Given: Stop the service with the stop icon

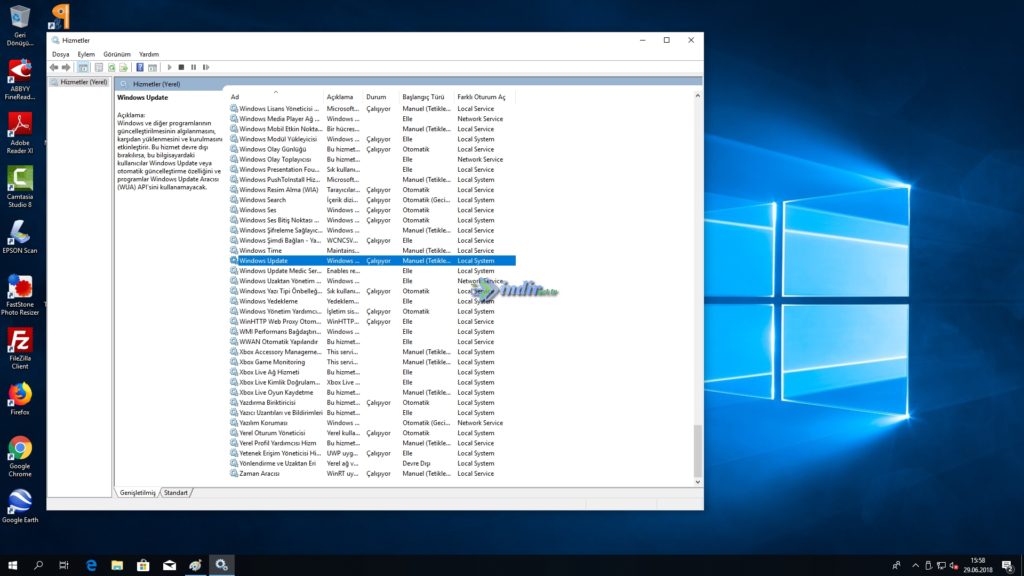Looking at the screenshot, I should pyautogui.click(x=182, y=67).
